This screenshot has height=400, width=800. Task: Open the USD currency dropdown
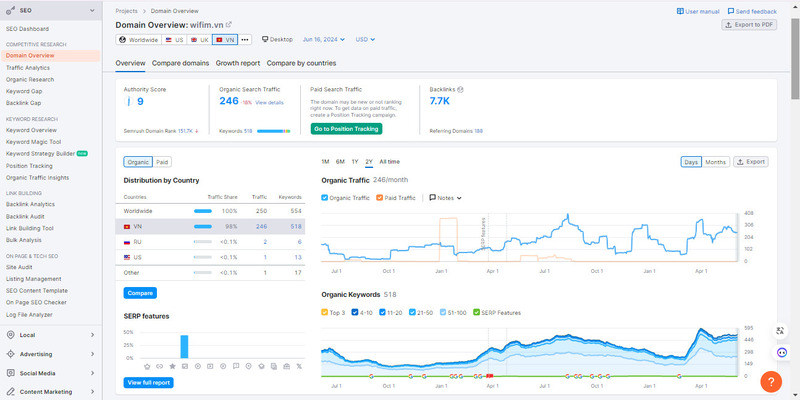pyautogui.click(x=364, y=40)
